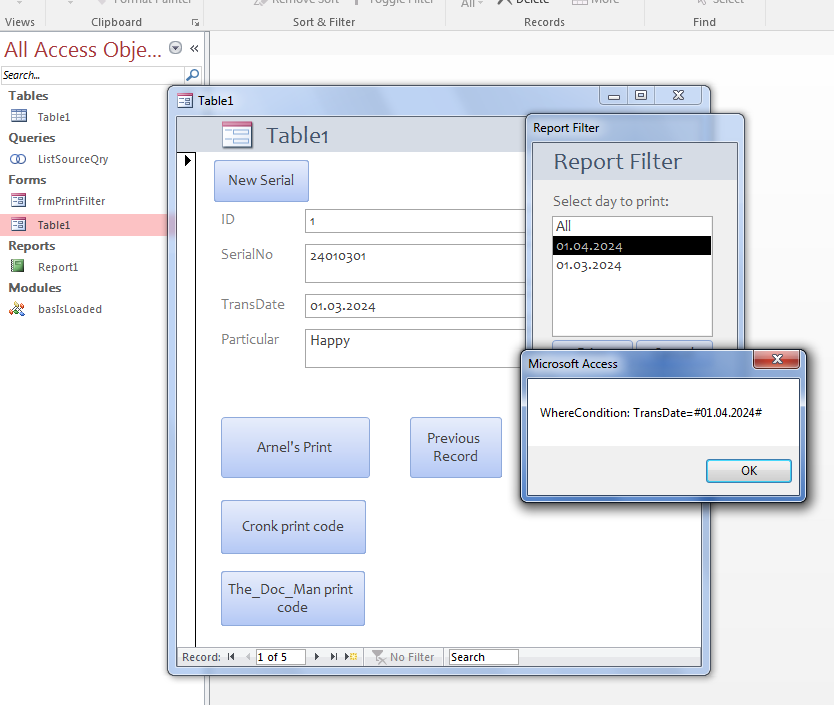The width and height of the screenshot is (834, 705).
Task: Collapse the Queries group header
Action: [32, 138]
